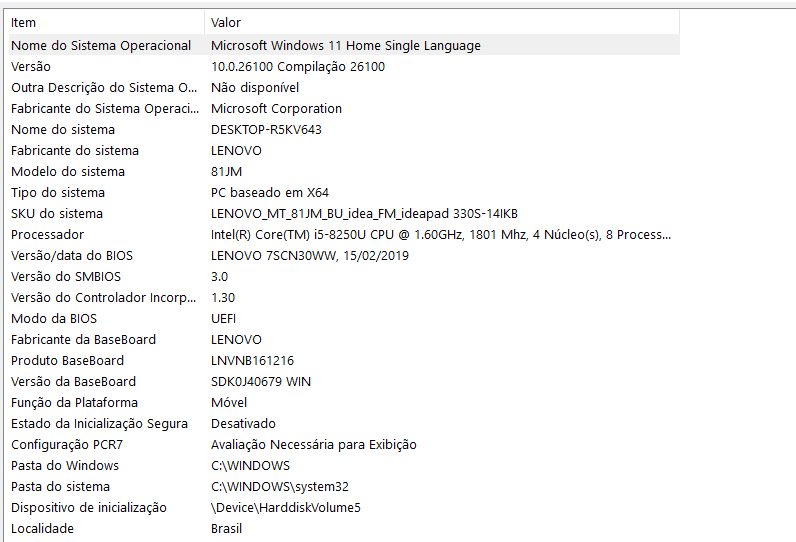
Task: Select the 'Modo da BIOS' row
Action: click(344, 319)
